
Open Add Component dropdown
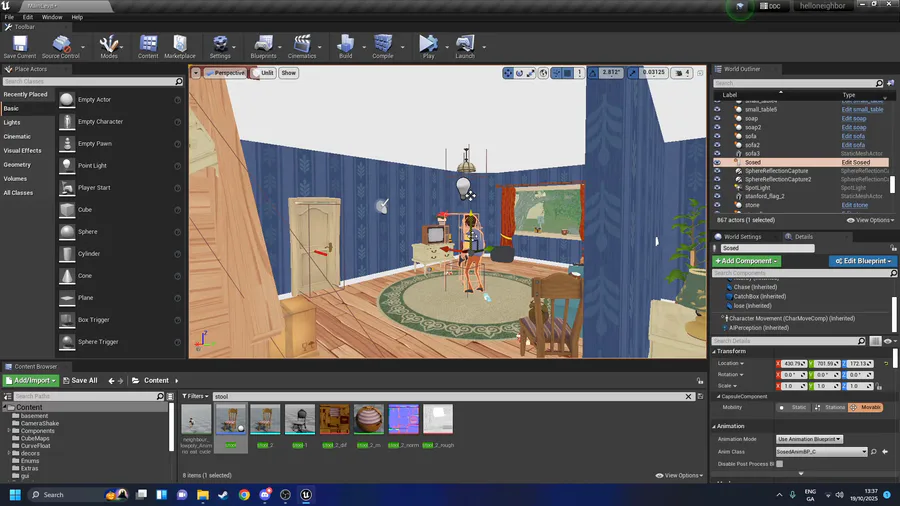tap(746, 261)
